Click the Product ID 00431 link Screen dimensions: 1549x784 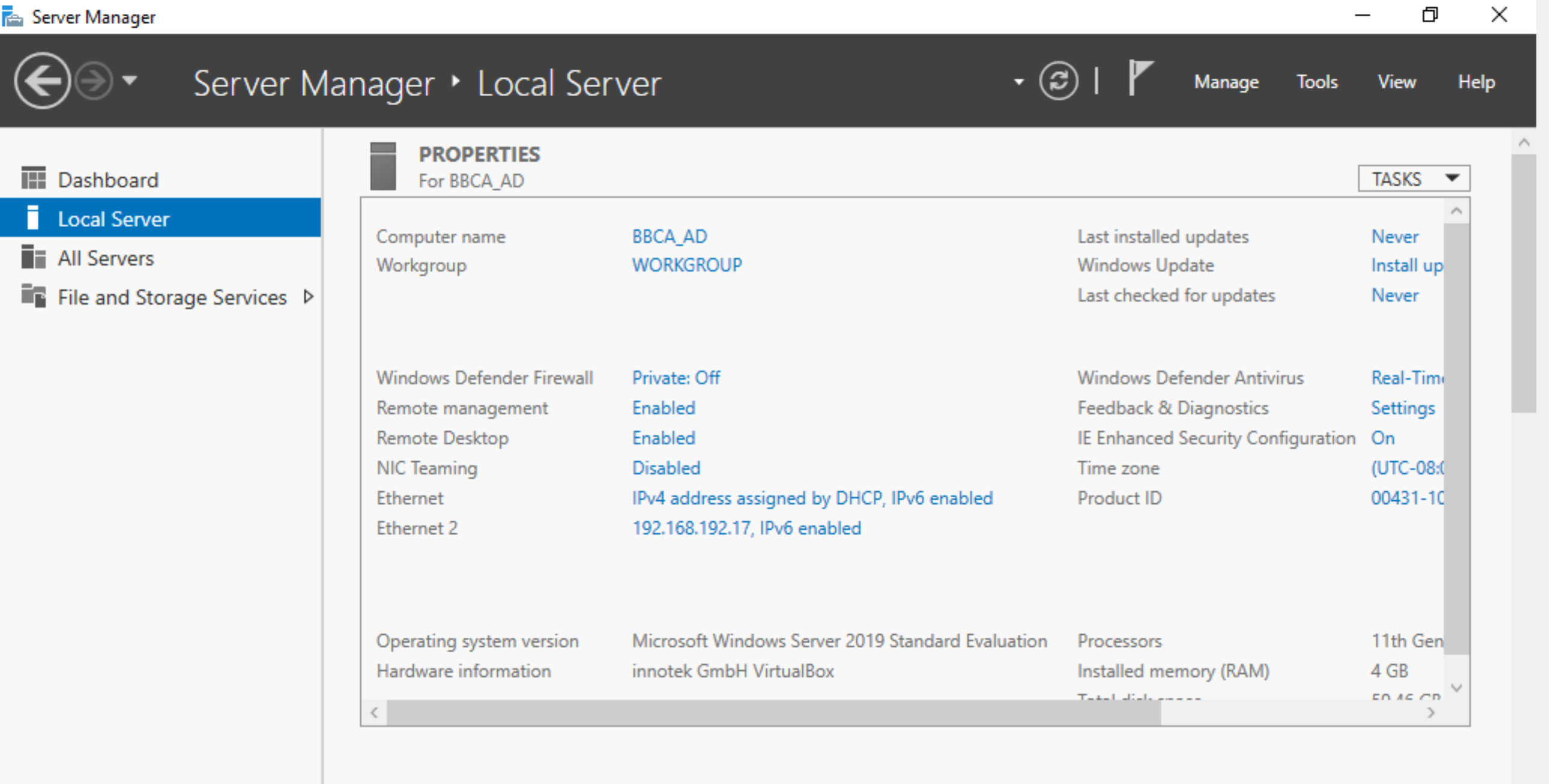coord(1407,498)
